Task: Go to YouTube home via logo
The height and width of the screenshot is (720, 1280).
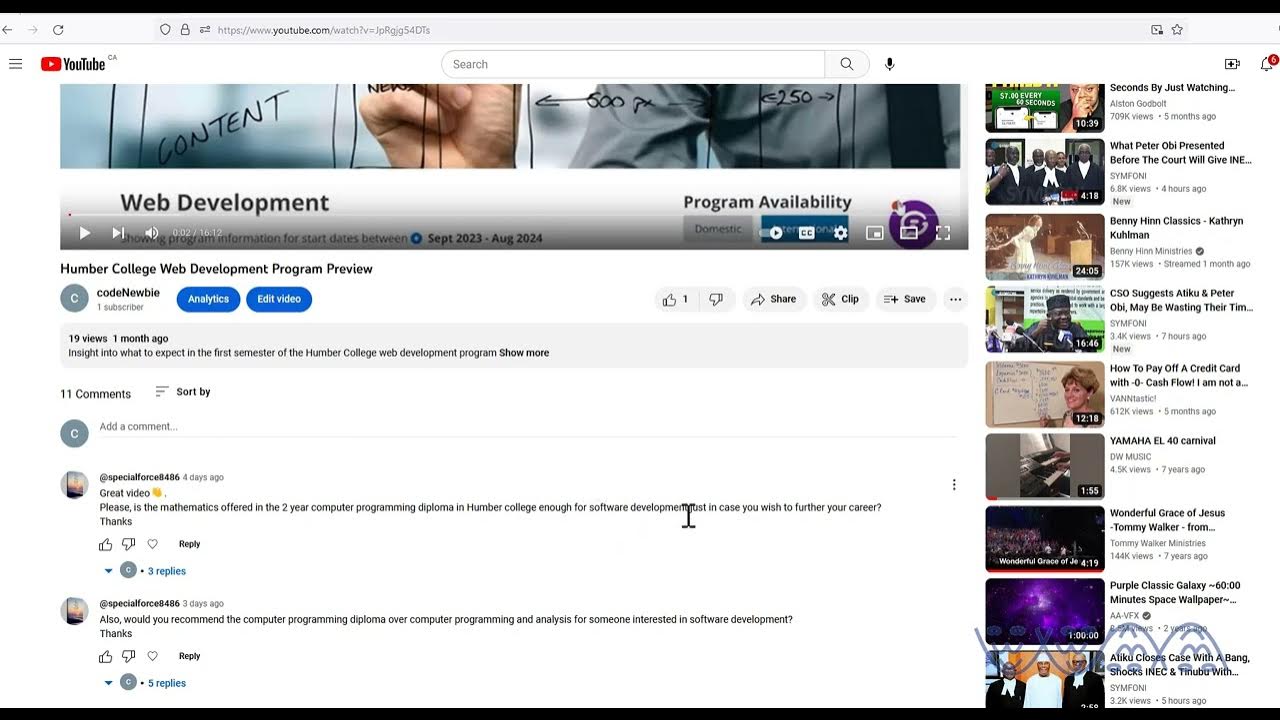Action: click(73, 64)
